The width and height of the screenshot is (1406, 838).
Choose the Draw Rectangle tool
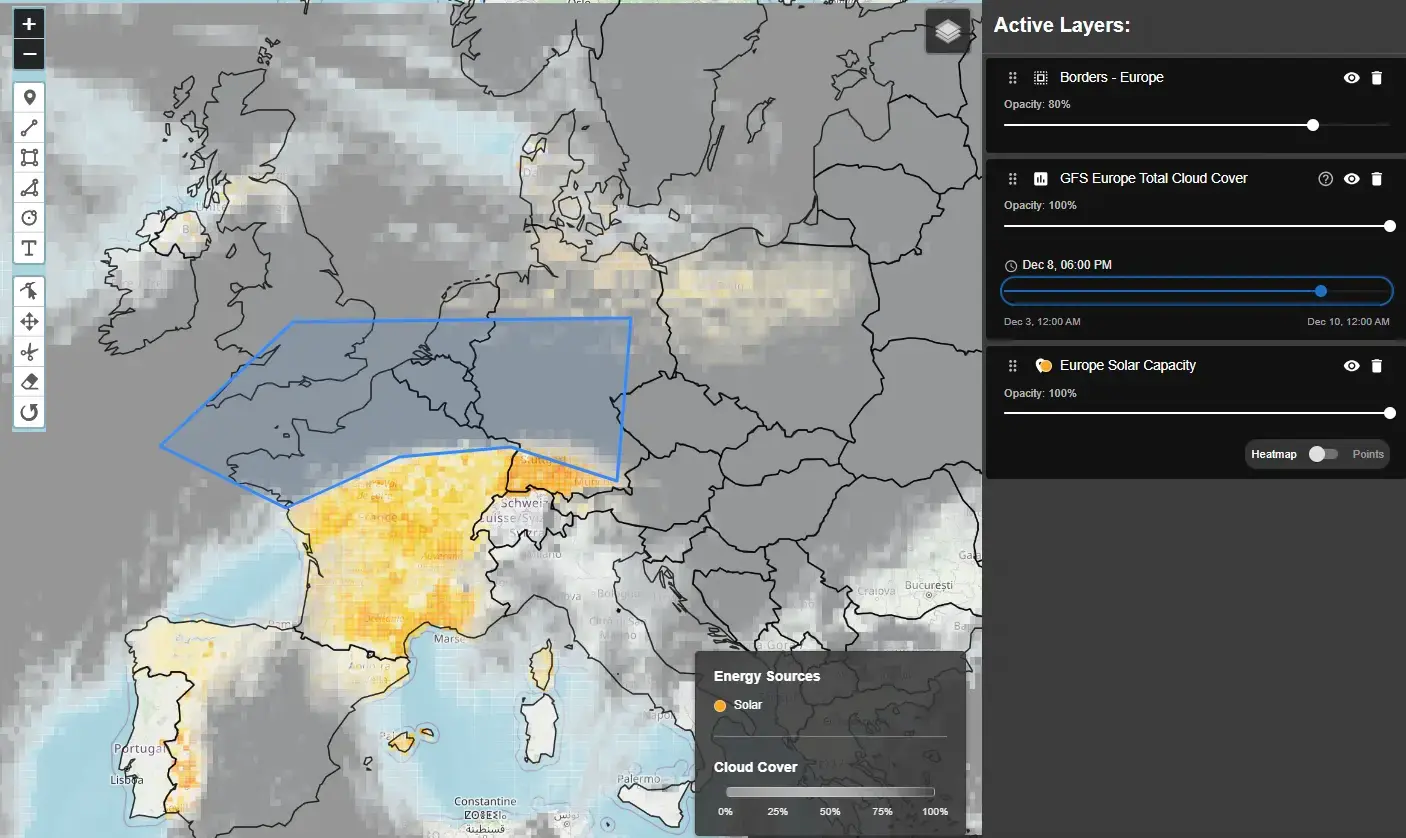[x=29, y=158]
